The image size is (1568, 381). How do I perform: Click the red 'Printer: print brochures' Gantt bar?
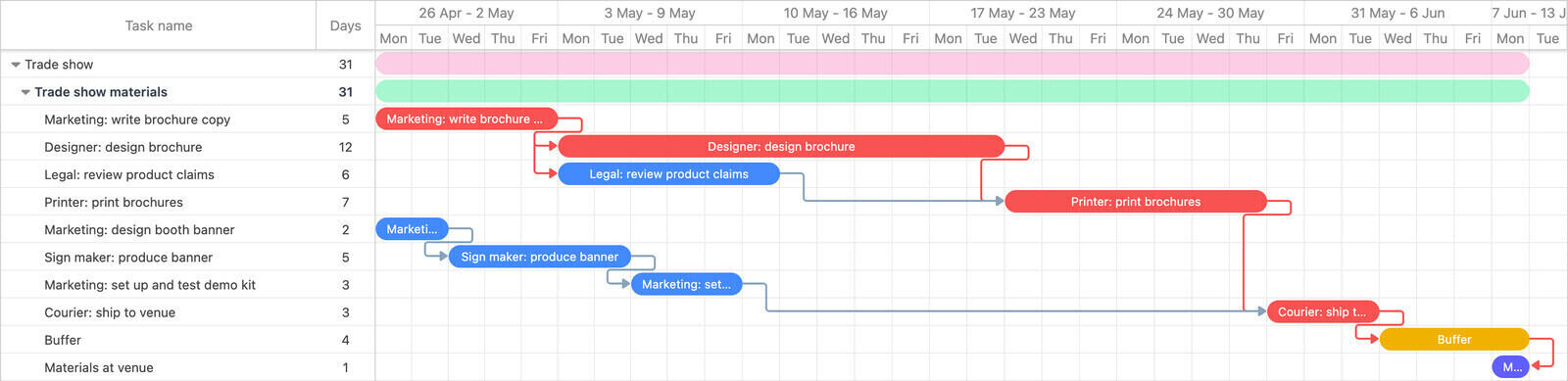[1136, 202]
